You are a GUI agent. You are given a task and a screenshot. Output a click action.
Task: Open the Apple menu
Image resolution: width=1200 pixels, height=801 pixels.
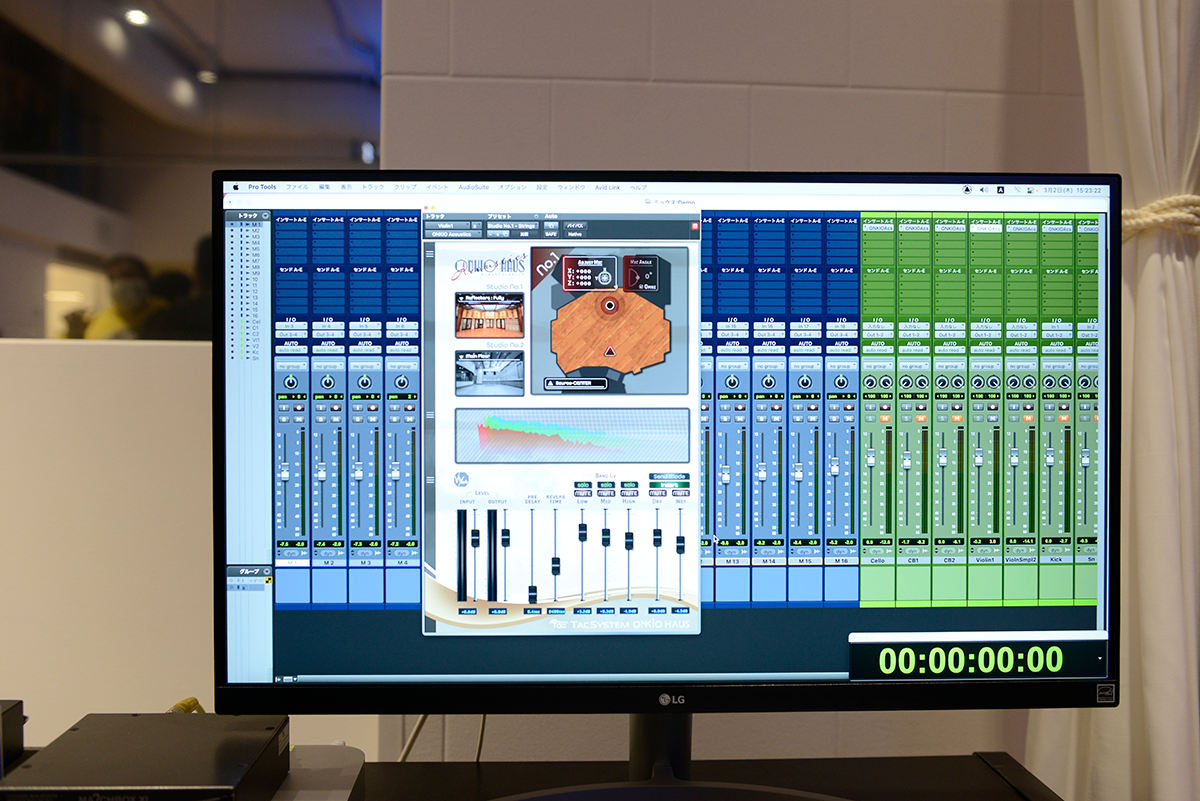[x=237, y=187]
